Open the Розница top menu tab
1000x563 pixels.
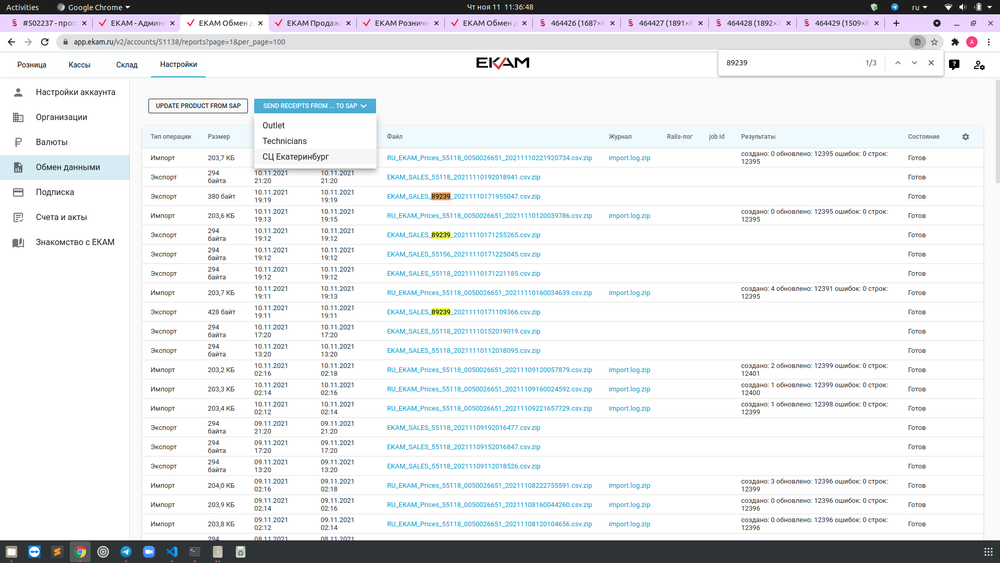click(x=33, y=64)
